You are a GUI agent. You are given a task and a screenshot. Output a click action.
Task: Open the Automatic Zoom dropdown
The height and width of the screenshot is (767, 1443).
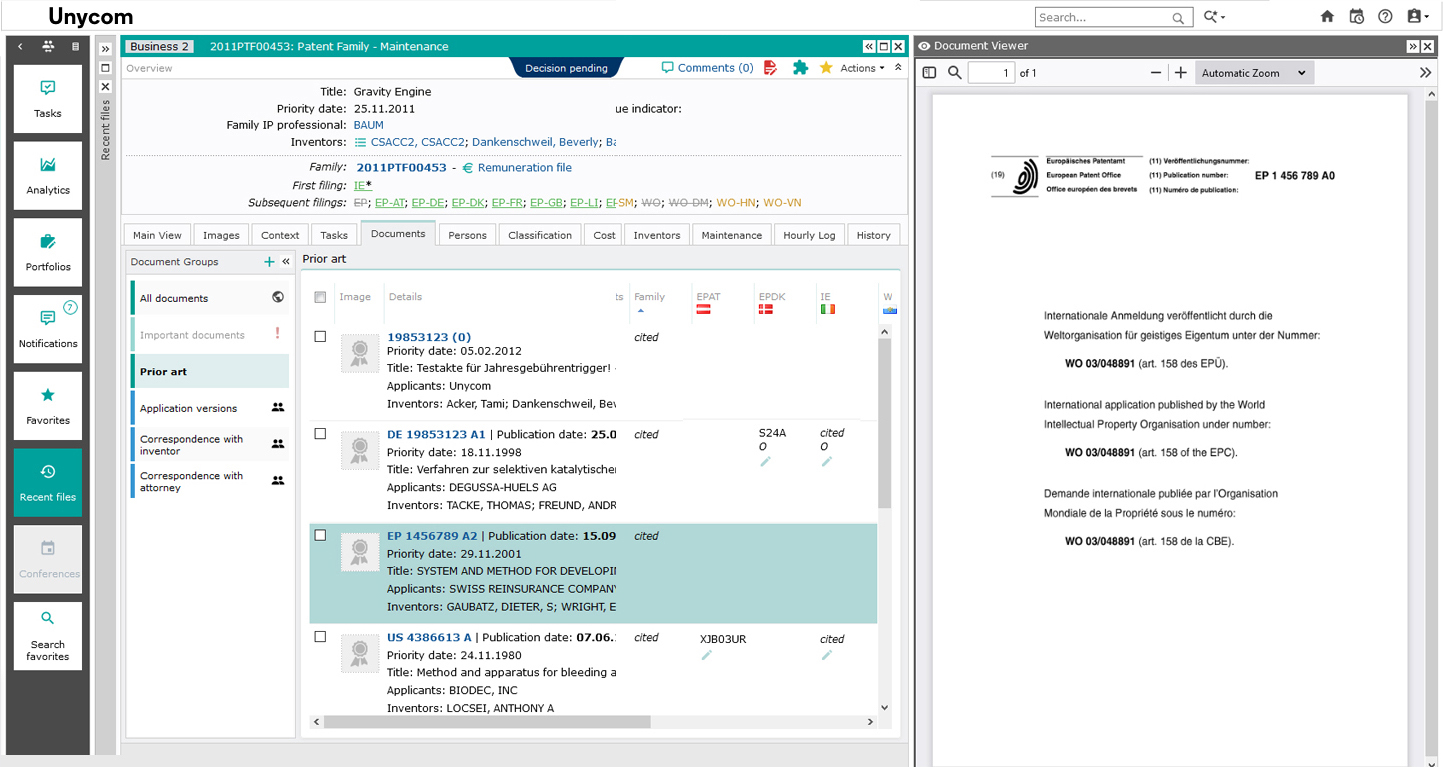[1253, 73]
